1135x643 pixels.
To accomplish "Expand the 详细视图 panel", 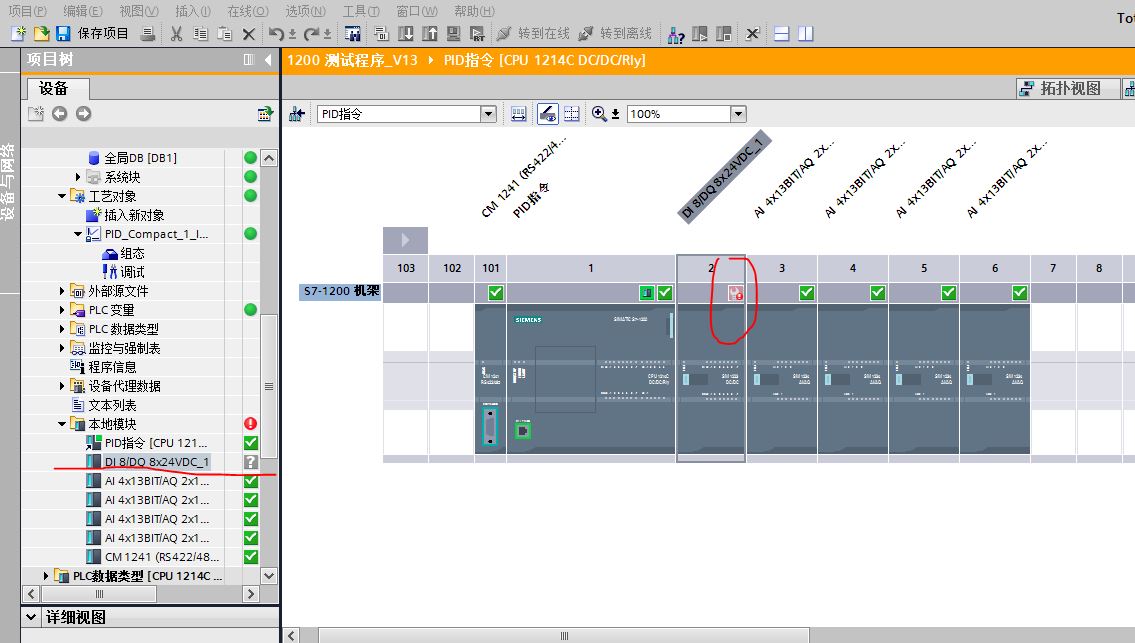I will pos(31,617).
